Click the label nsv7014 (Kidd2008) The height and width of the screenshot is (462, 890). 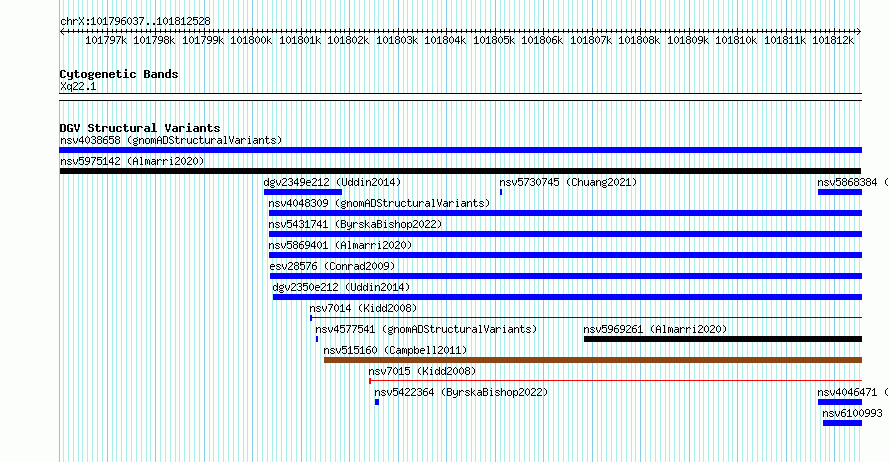point(363,308)
